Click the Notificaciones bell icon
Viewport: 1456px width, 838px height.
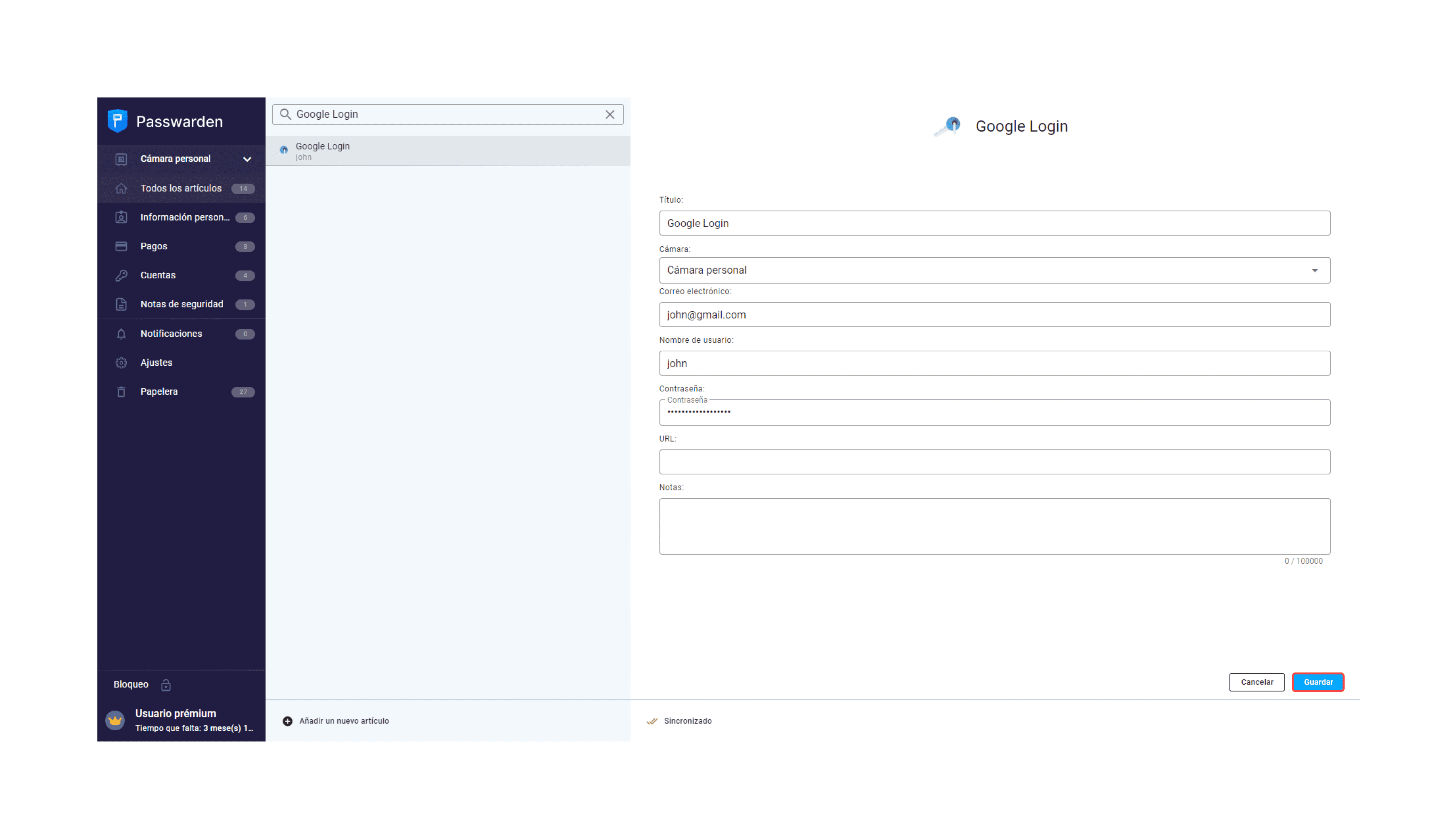tap(121, 334)
